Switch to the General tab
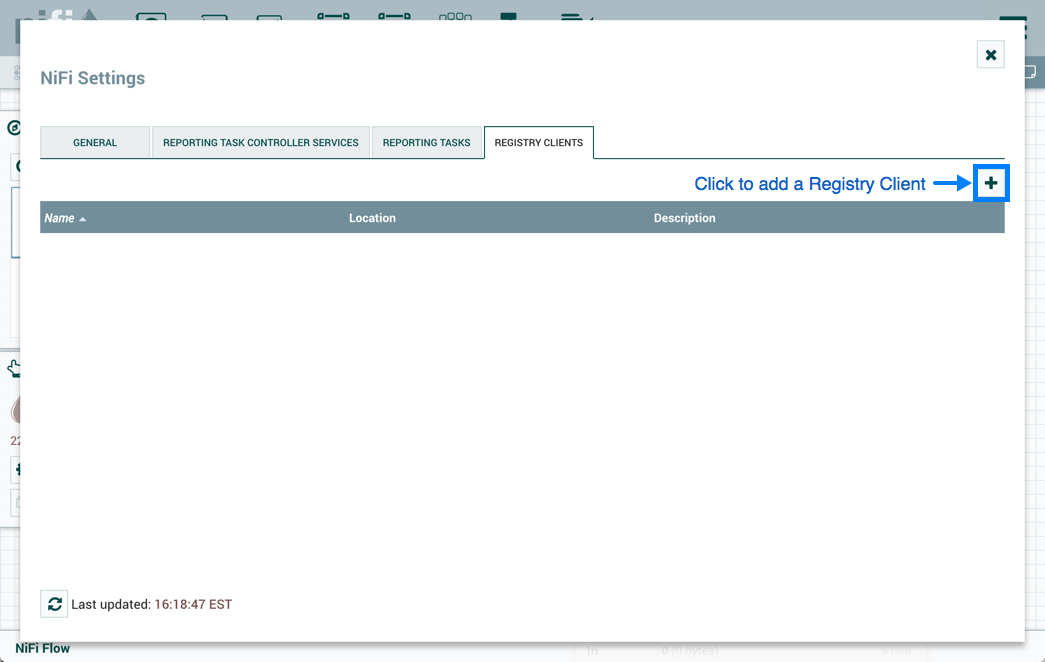This screenshot has height=662, width=1045. (x=95, y=143)
